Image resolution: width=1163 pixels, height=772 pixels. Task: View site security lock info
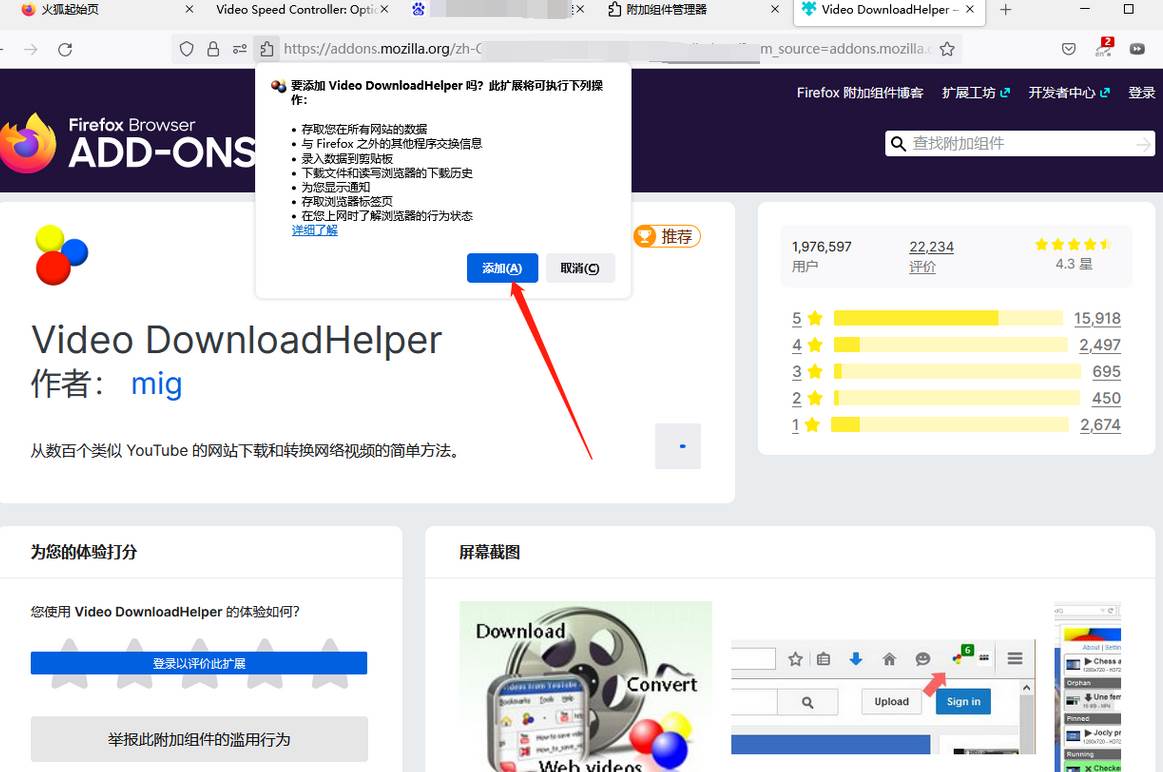point(213,50)
